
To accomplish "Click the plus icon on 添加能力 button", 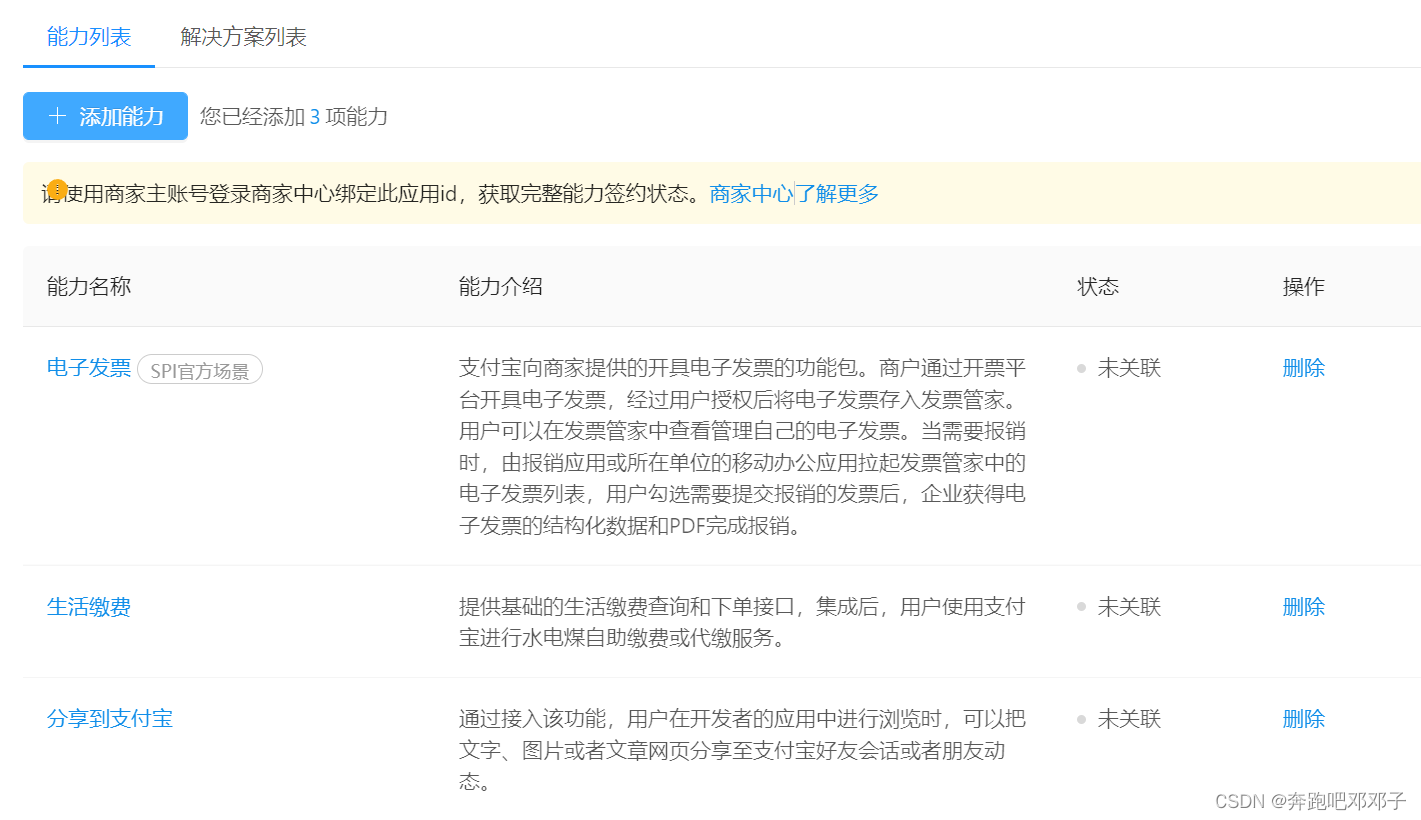I will 57,116.
